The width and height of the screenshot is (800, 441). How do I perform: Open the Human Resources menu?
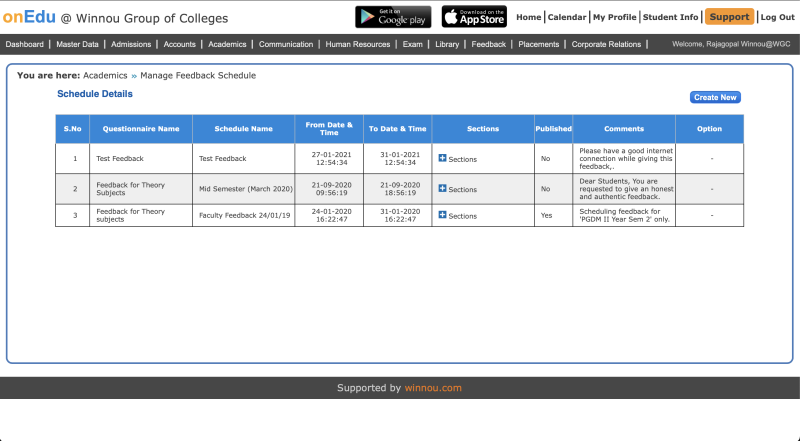pyautogui.click(x=358, y=44)
